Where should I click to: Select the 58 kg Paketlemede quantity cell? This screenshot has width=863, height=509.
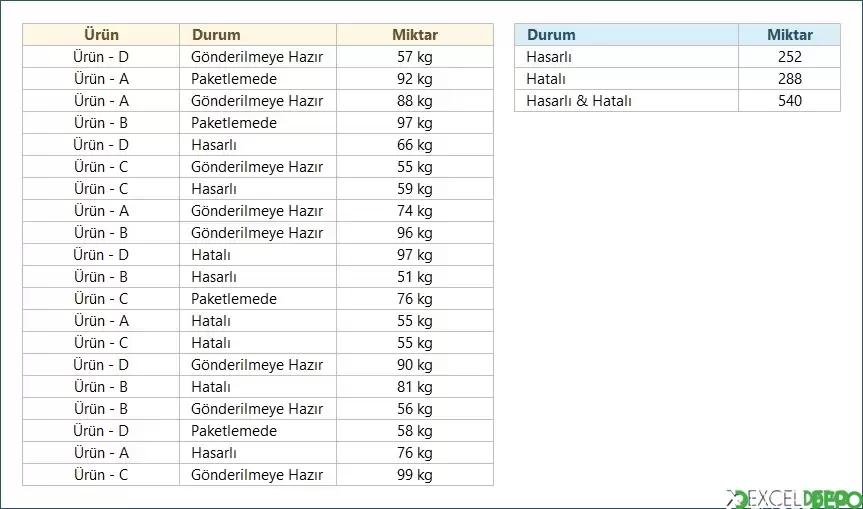pyautogui.click(x=415, y=431)
